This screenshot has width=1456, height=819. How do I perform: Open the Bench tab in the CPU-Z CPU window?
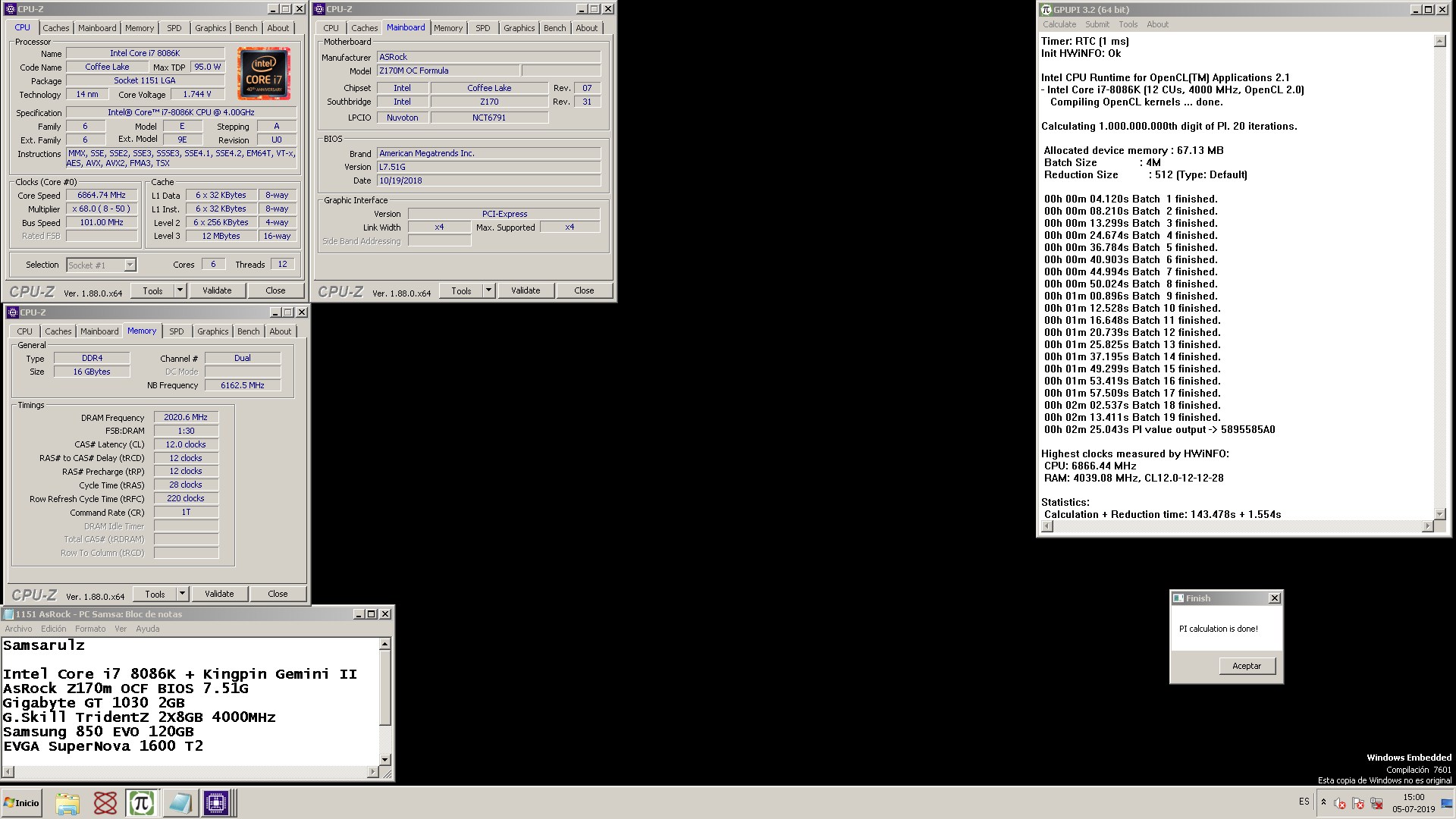click(x=246, y=28)
